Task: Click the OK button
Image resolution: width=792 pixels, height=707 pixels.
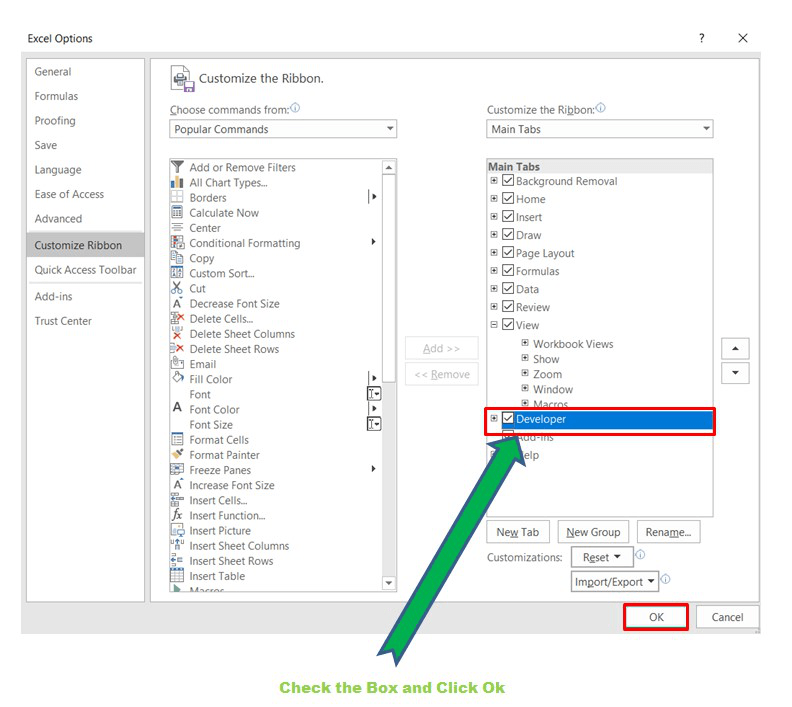Action: [x=656, y=617]
